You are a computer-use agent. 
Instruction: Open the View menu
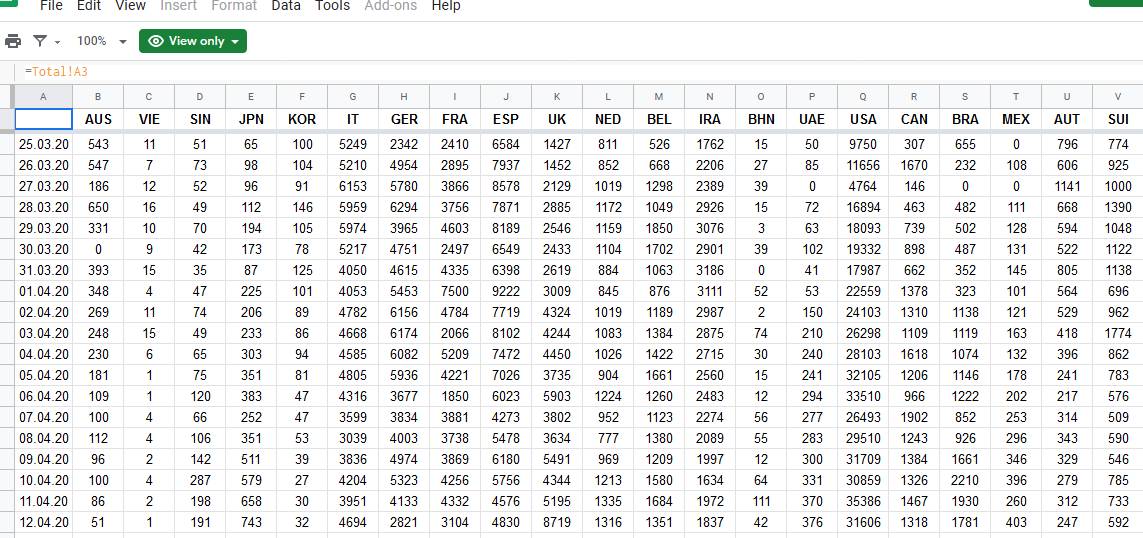pyautogui.click(x=130, y=6)
